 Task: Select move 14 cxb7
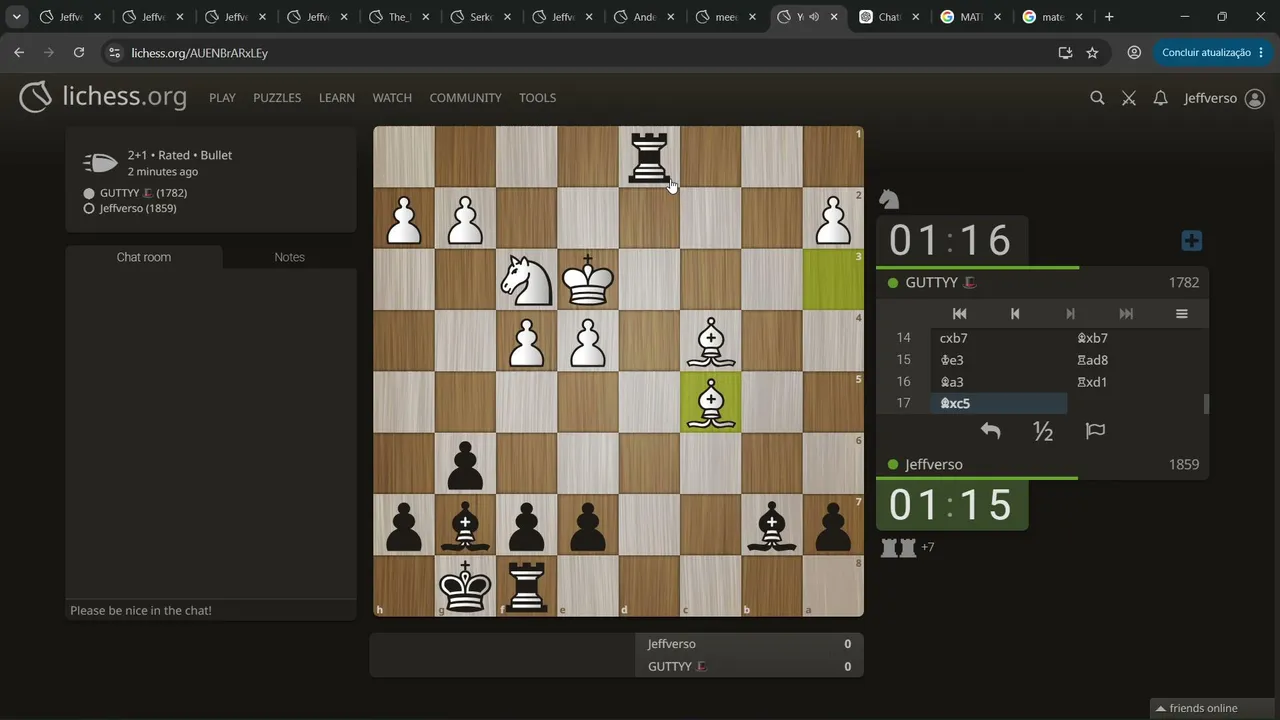coord(999,338)
